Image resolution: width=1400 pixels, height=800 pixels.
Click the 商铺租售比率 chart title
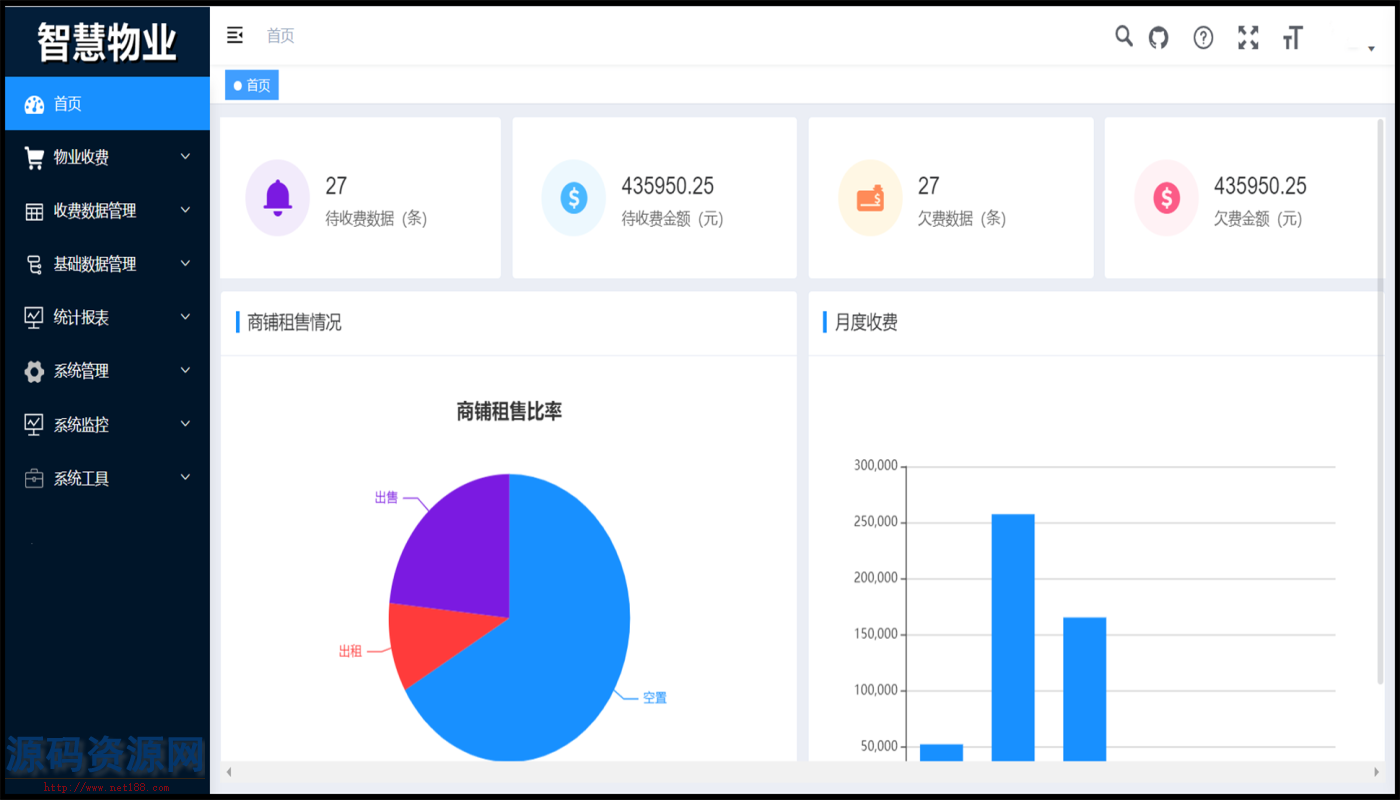(509, 412)
